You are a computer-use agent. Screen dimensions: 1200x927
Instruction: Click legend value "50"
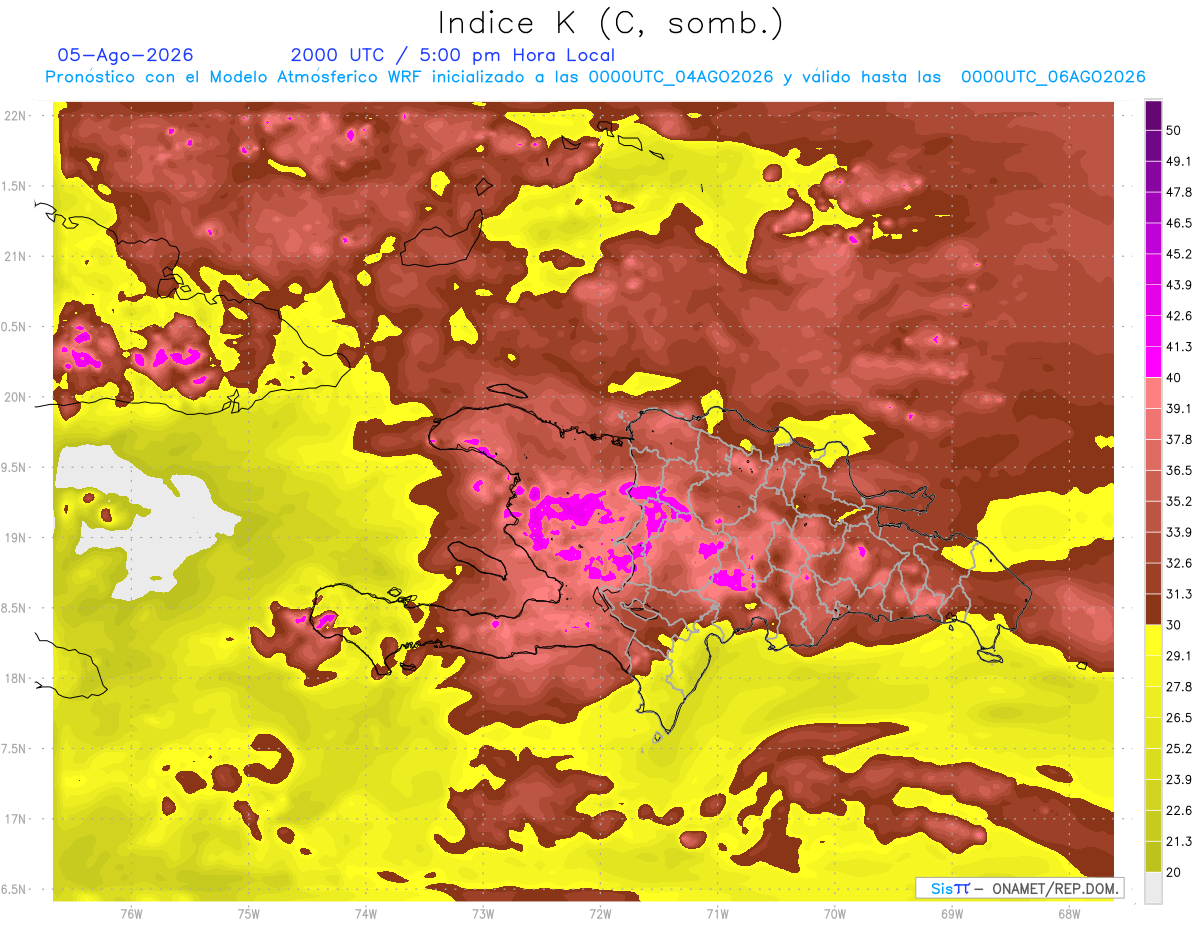(1174, 130)
